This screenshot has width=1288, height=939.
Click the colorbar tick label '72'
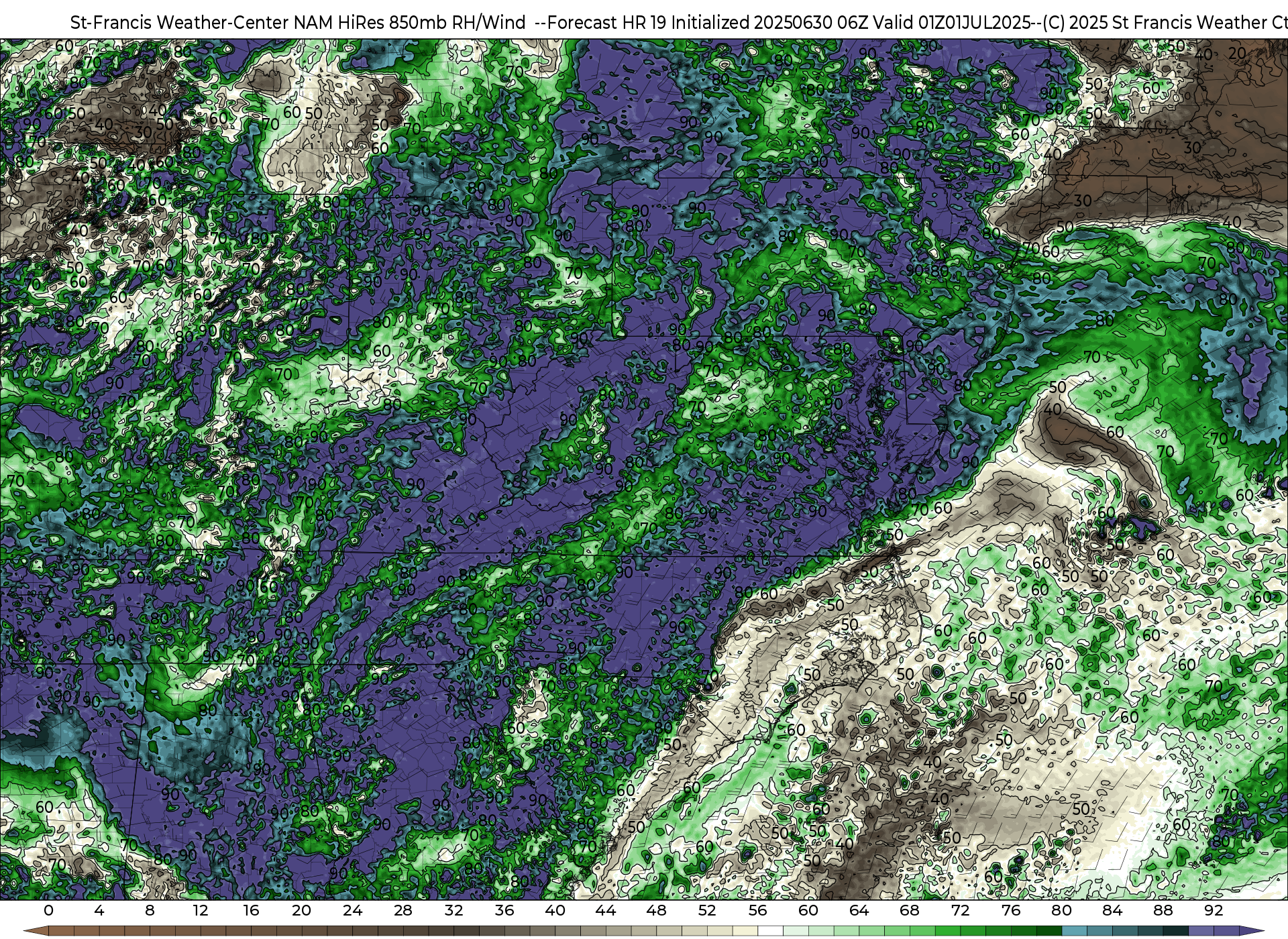(x=961, y=910)
